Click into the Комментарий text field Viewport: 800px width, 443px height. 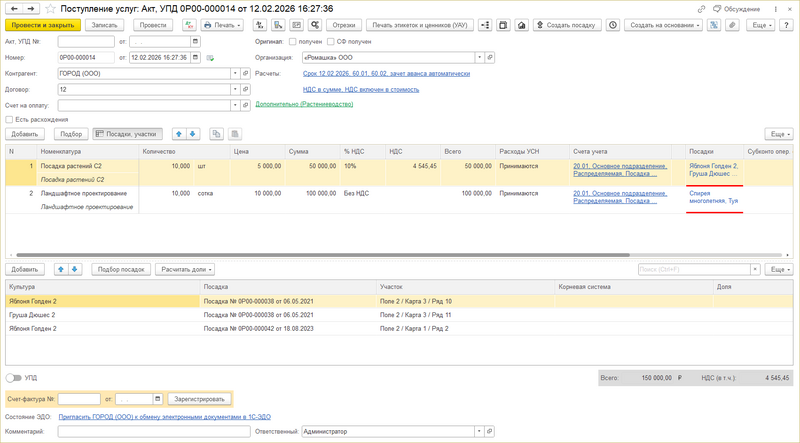[176, 432]
